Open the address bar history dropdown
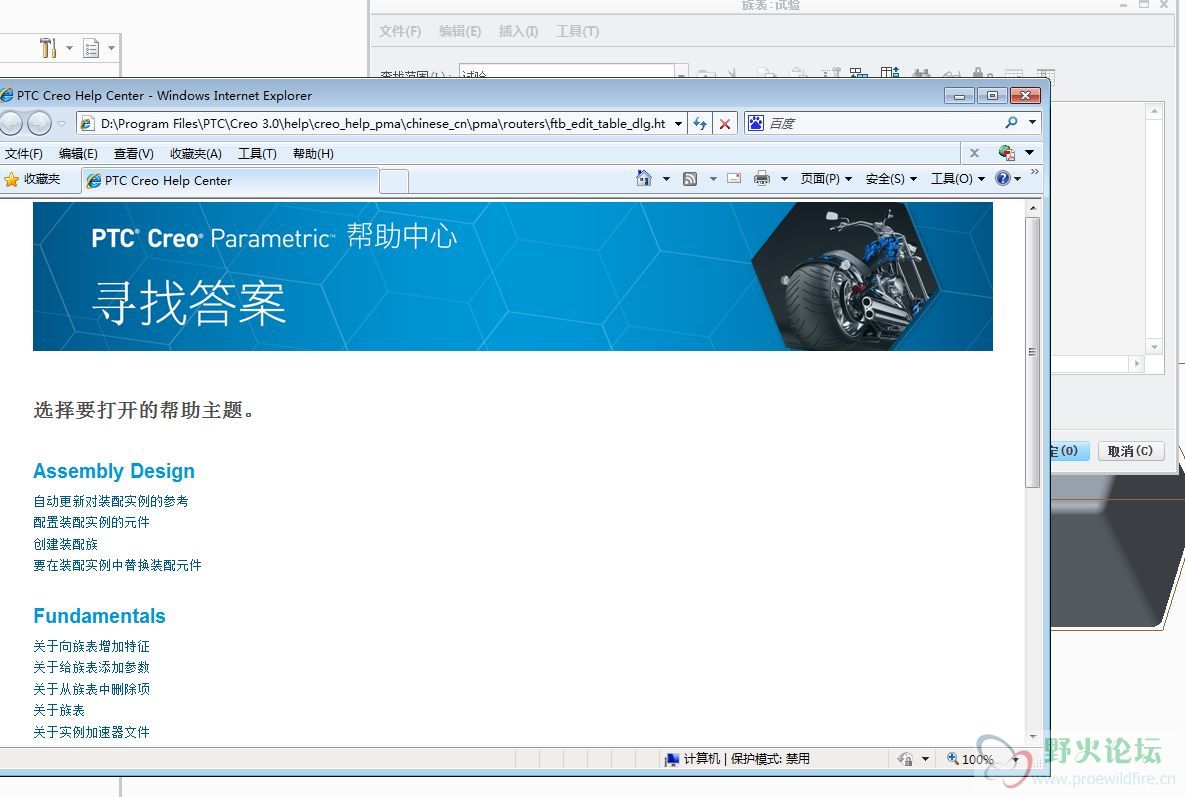 678,123
